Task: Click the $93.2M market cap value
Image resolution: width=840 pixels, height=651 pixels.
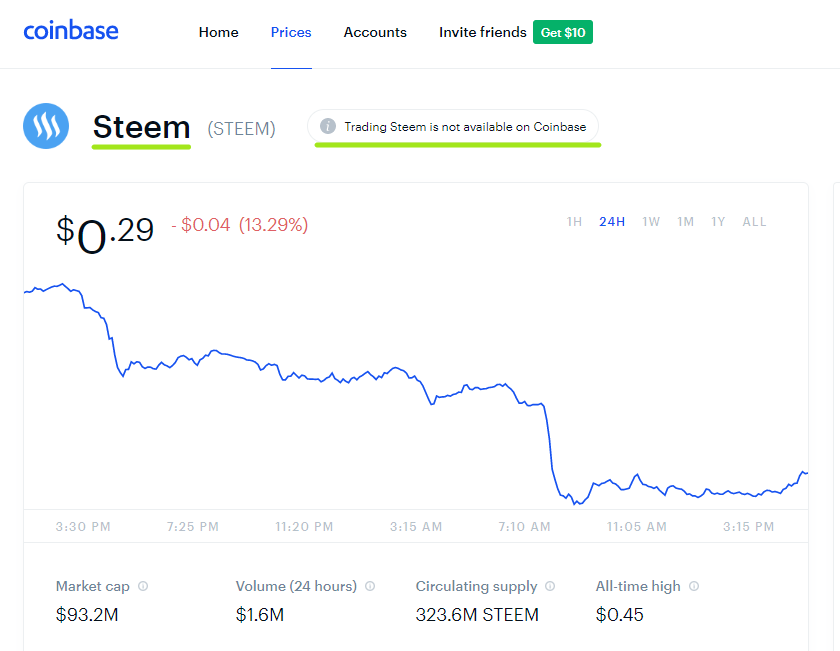Action: [x=87, y=615]
